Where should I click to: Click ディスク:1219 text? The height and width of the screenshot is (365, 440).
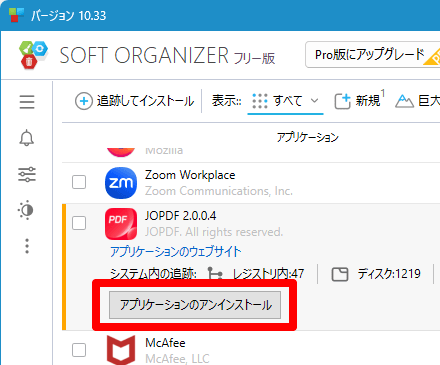tap(389, 274)
